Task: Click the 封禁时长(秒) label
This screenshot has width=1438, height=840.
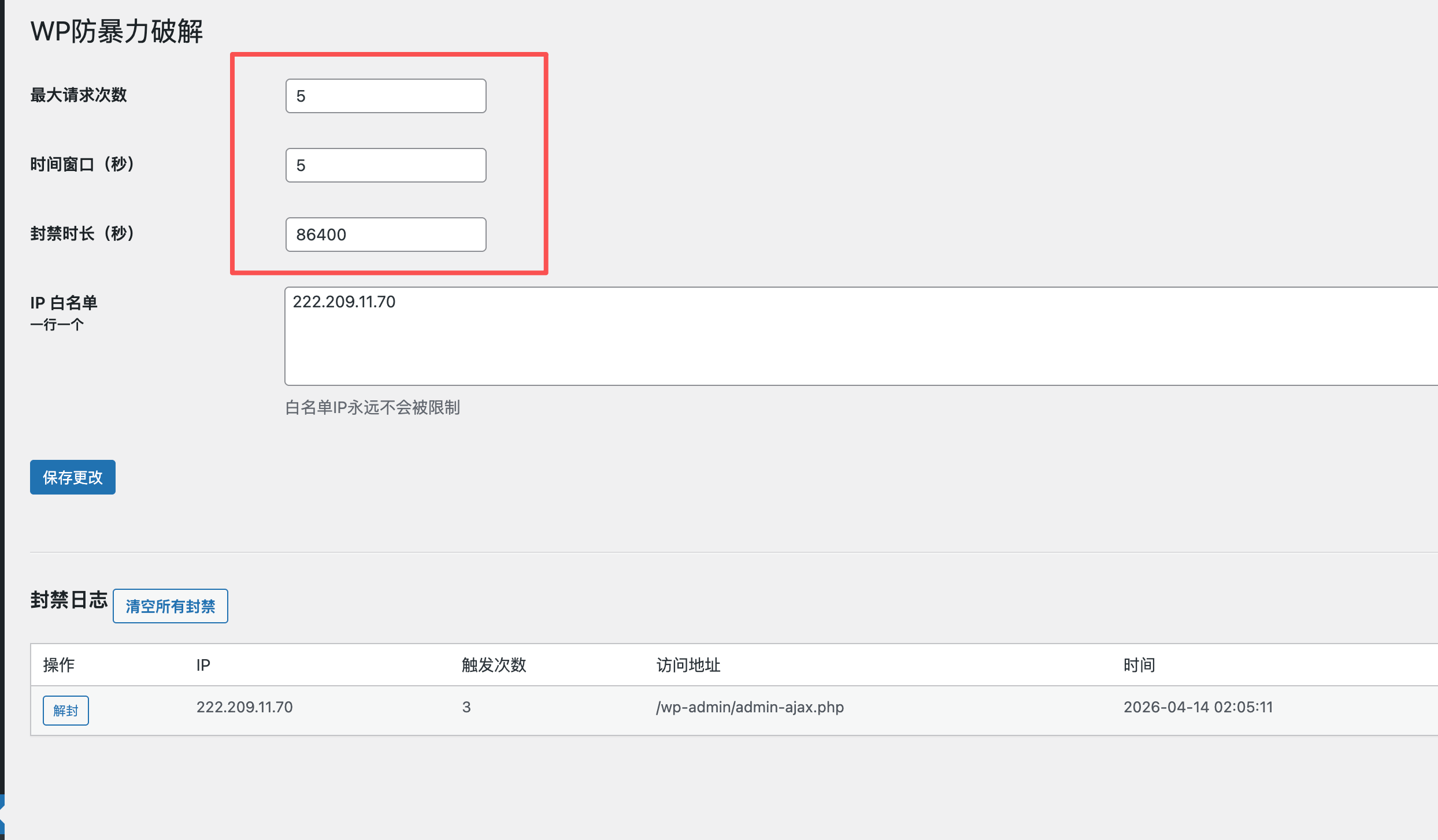Action: [x=82, y=233]
